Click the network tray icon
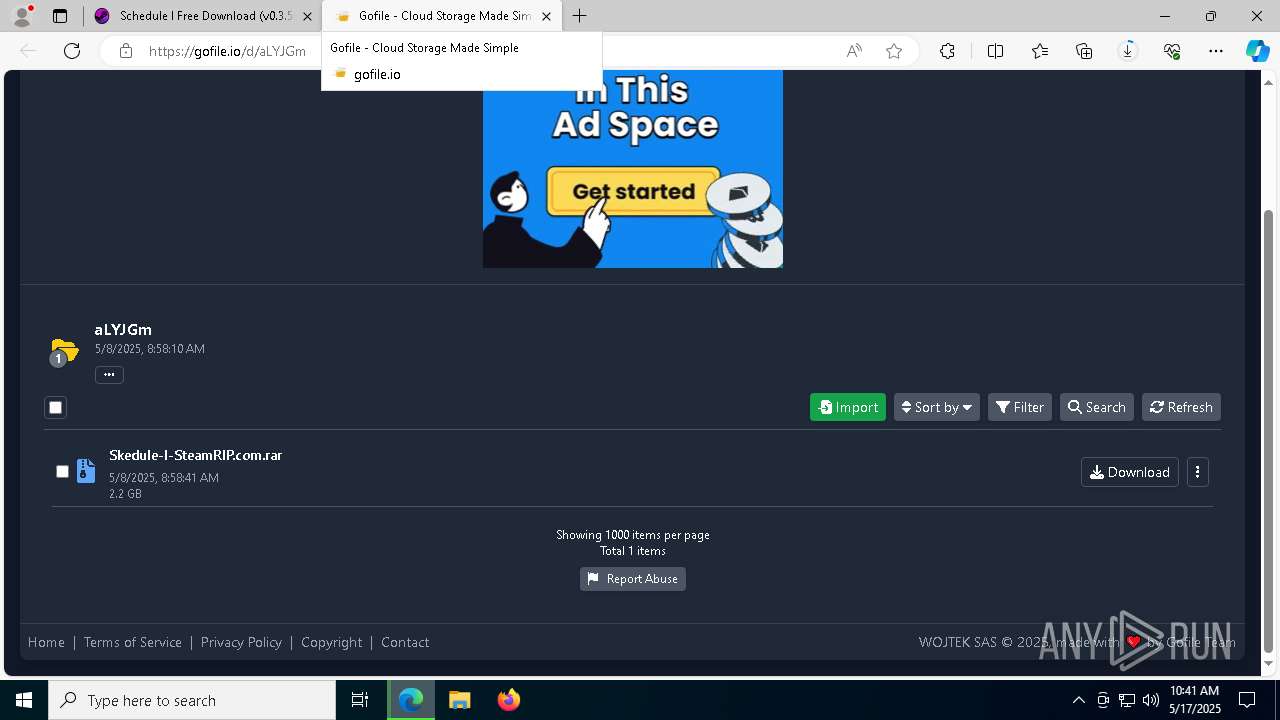 (1127, 700)
